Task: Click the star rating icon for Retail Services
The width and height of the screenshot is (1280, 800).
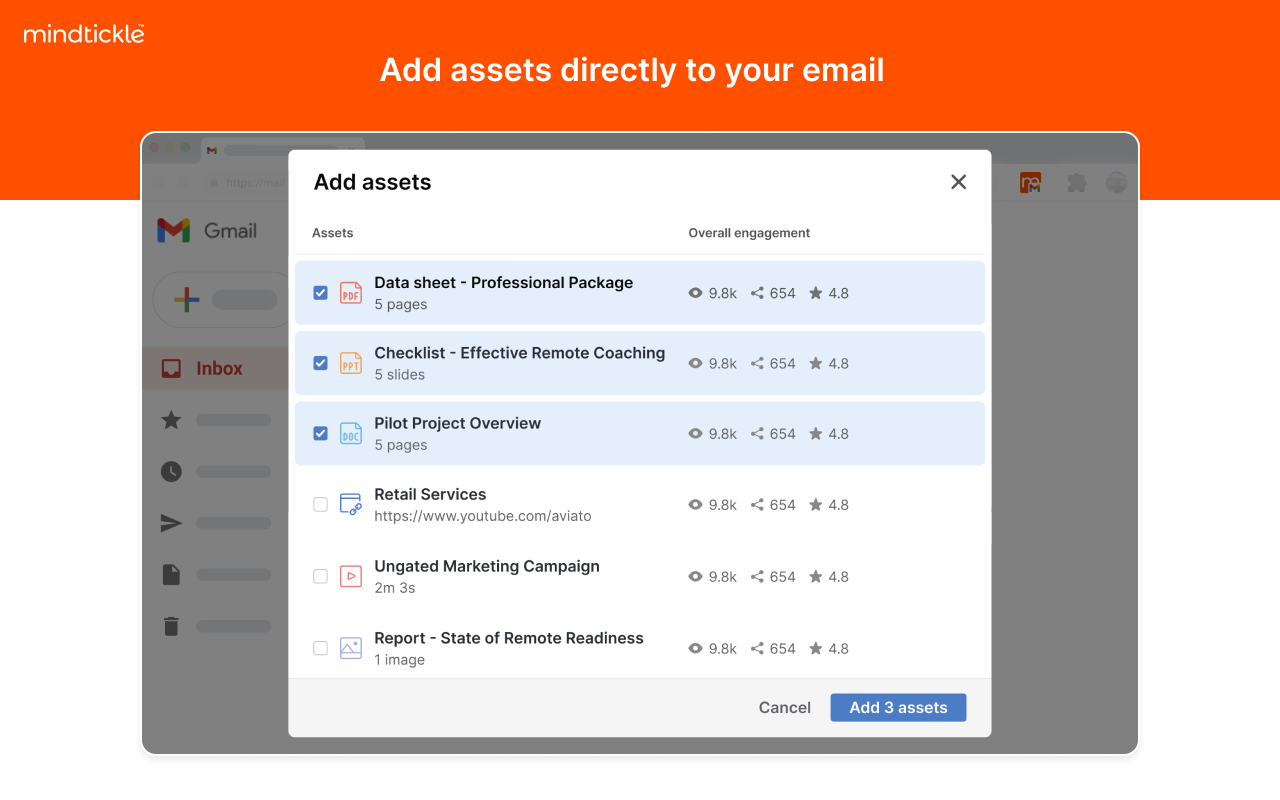Action: coord(815,504)
